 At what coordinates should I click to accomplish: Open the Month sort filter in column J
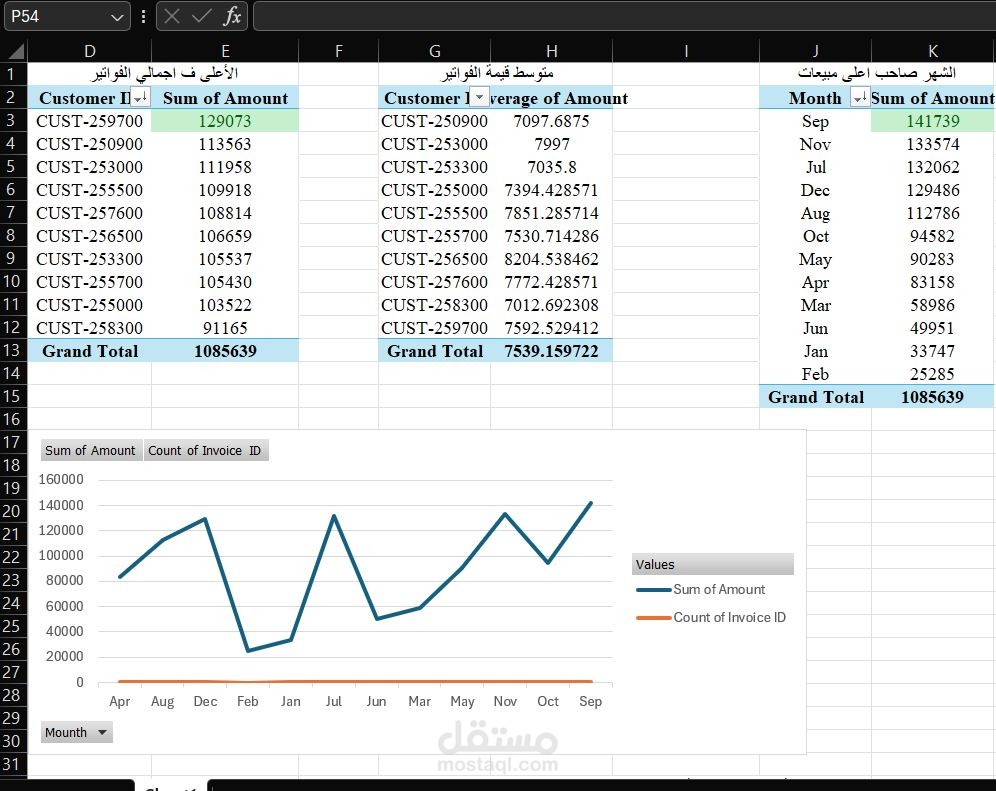pyautogui.click(x=860, y=97)
